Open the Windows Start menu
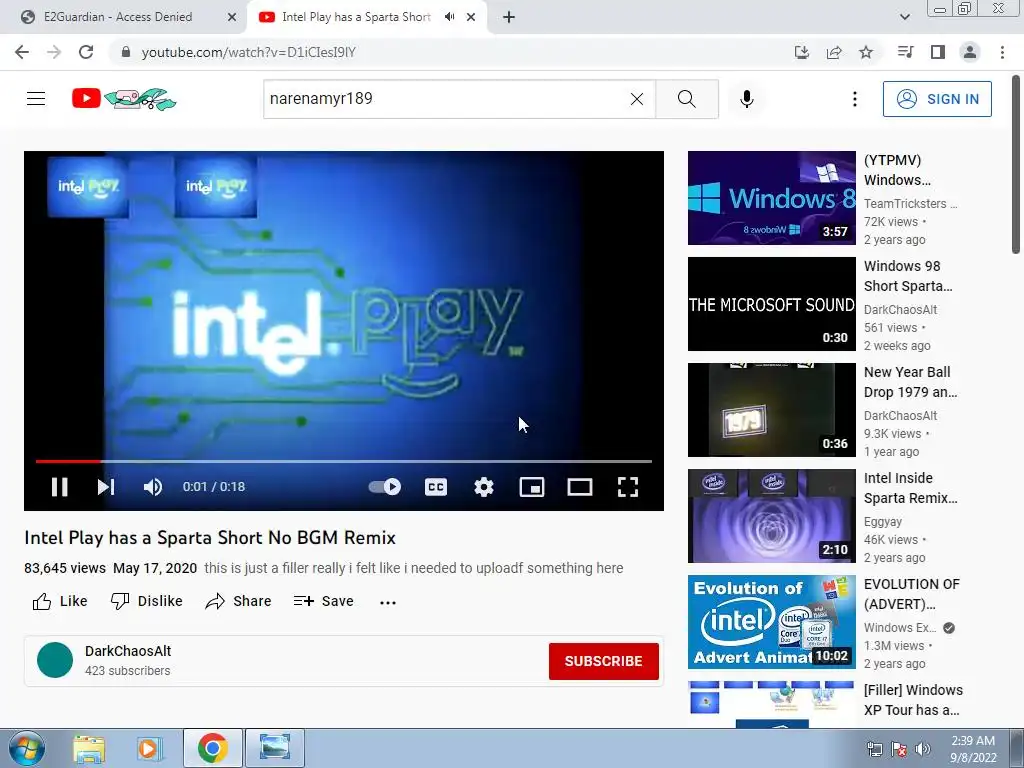Image resolution: width=1024 pixels, height=768 pixels. pyautogui.click(x=27, y=748)
